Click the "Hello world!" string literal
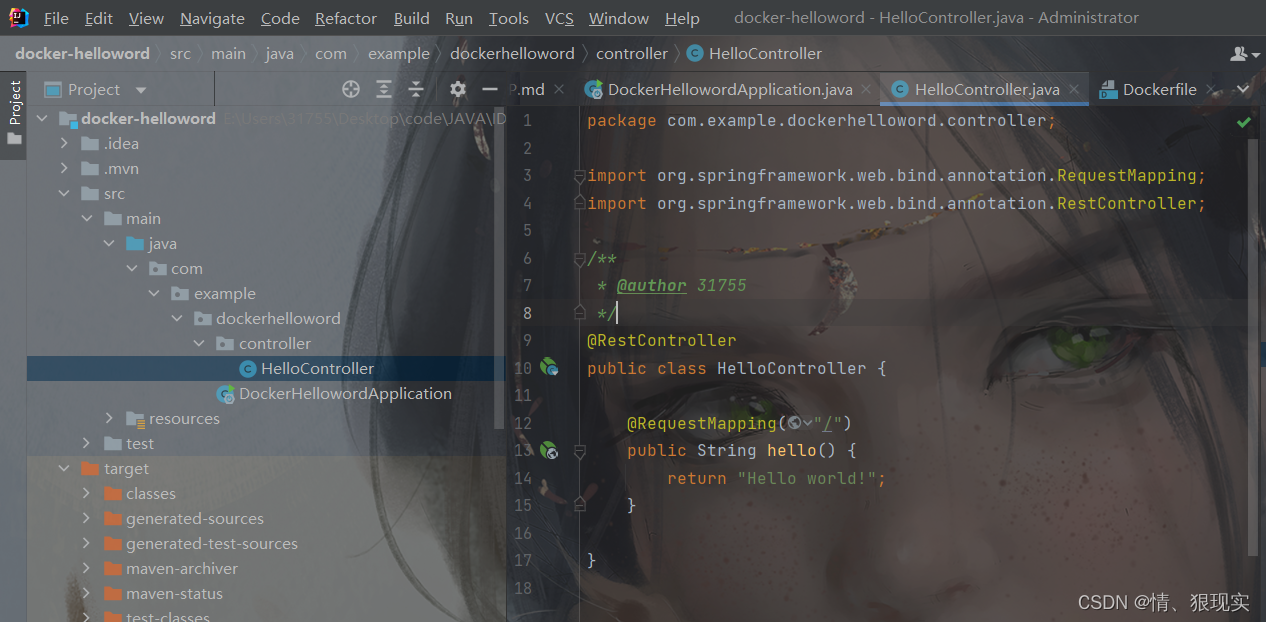Image resolution: width=1266 pixels, height=622 pixels. tap(808, 478)
